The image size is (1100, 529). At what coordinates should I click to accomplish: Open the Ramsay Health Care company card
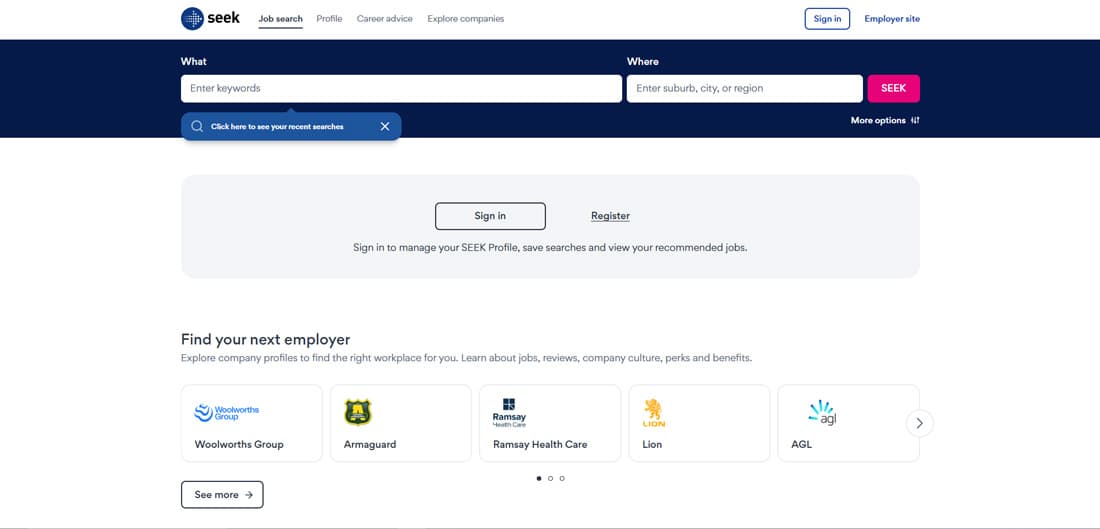[x=550, y=423]
